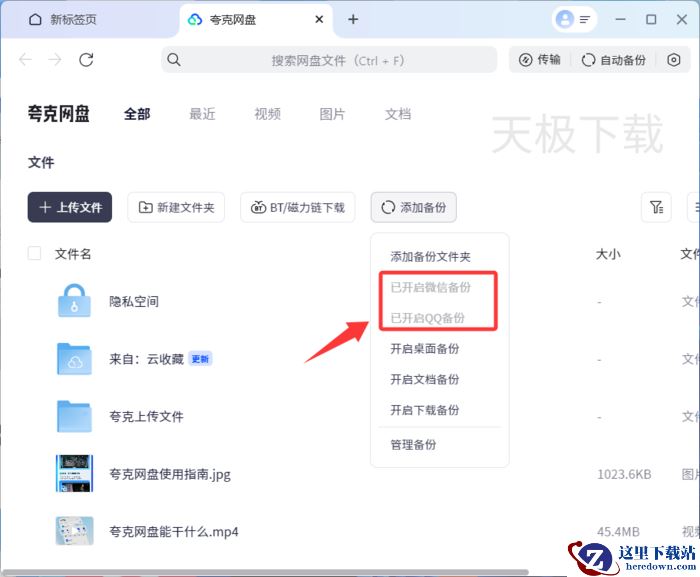
Task: Select the 视频 category tab
Action: 267,114
